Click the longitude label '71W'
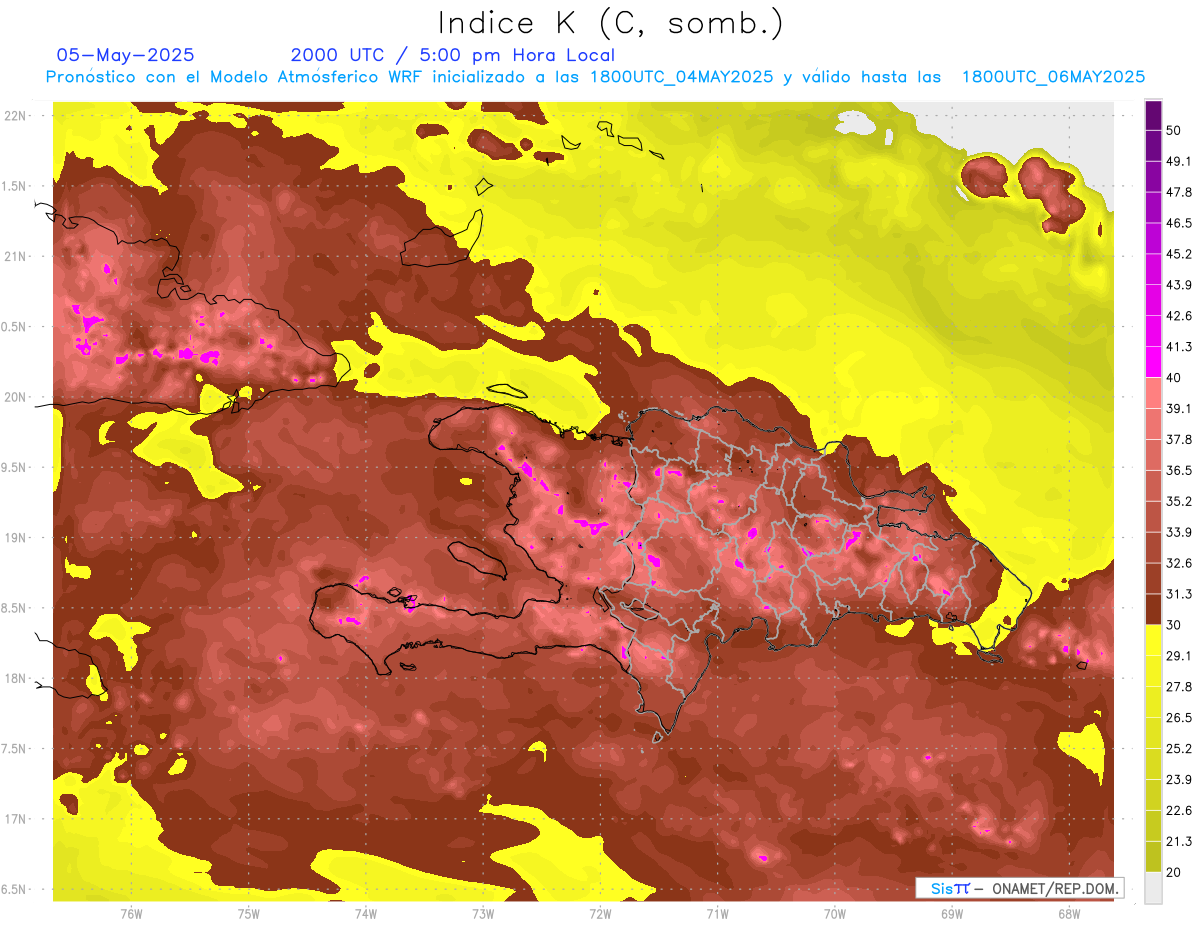The width and height of the screenshot is (1200, 927). coord(717,914)
